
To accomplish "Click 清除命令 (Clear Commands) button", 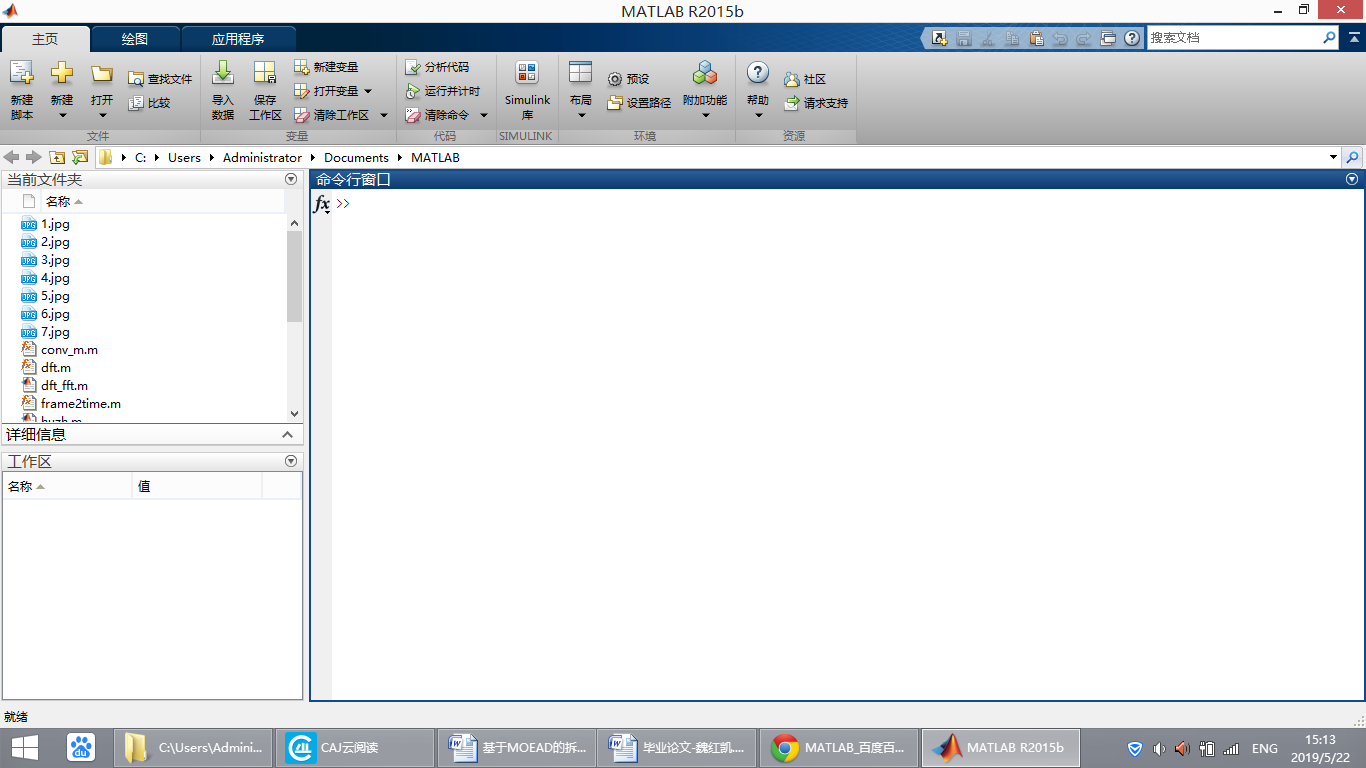I will (x=437, y=115).
